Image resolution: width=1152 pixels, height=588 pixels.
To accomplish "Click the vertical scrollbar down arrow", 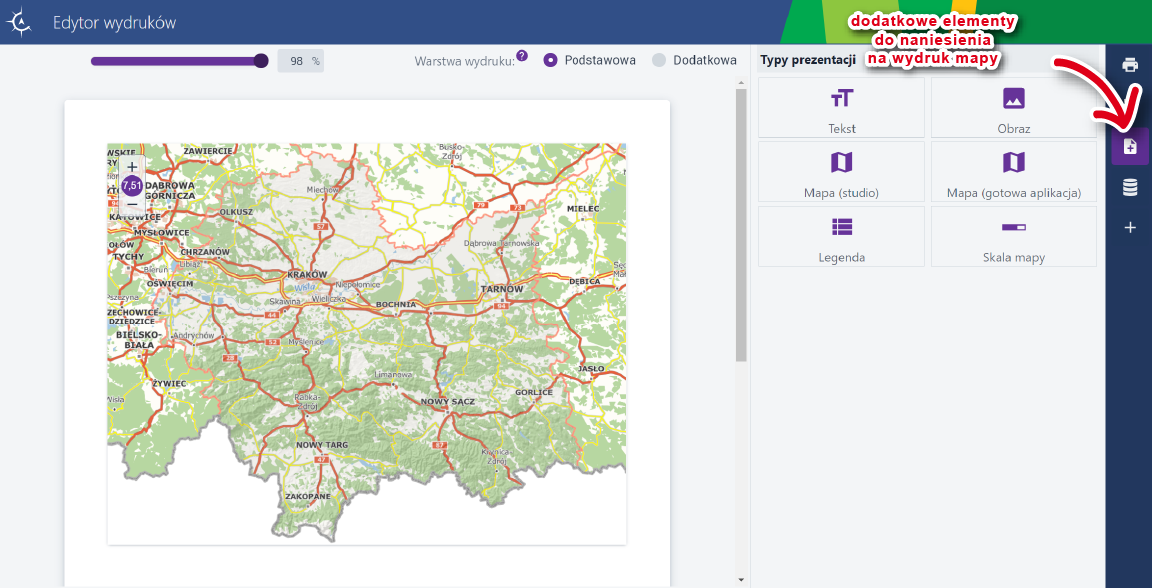I will [741, 579].
